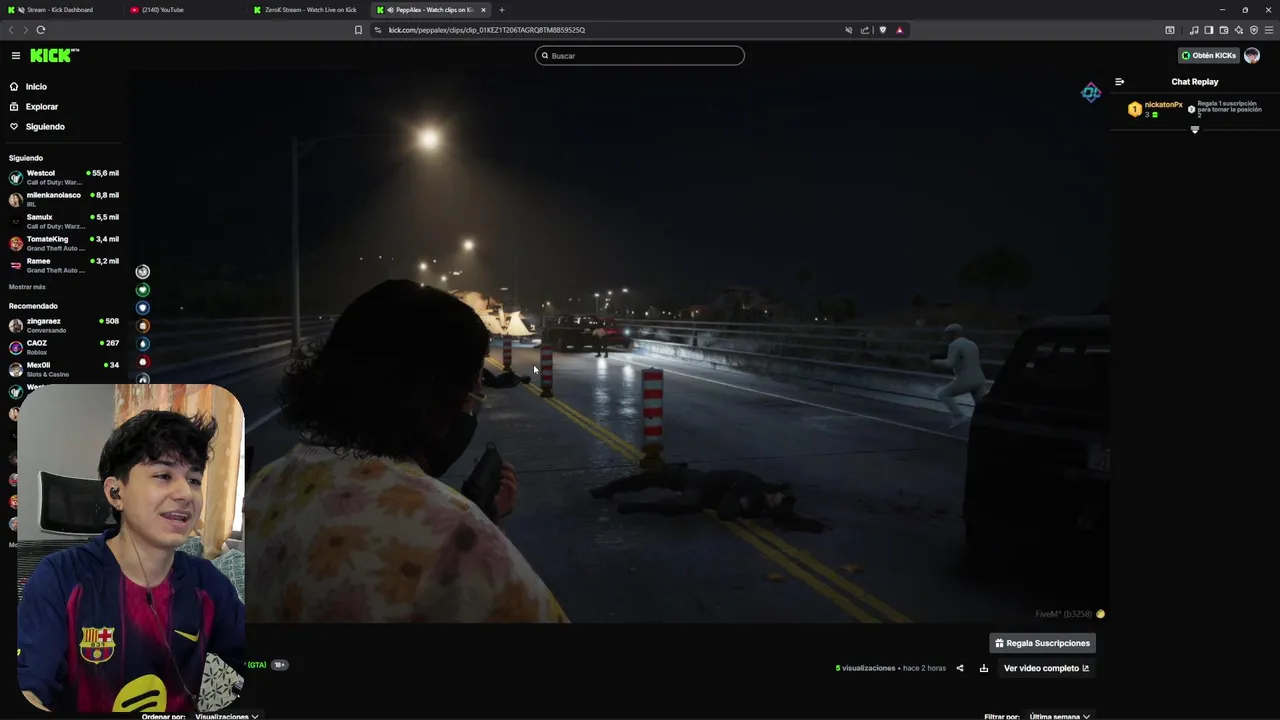Open nickatonPx top gifter entry
Image resolution: width=1280 pixels, height=720 pixels.
[1155, 108]
